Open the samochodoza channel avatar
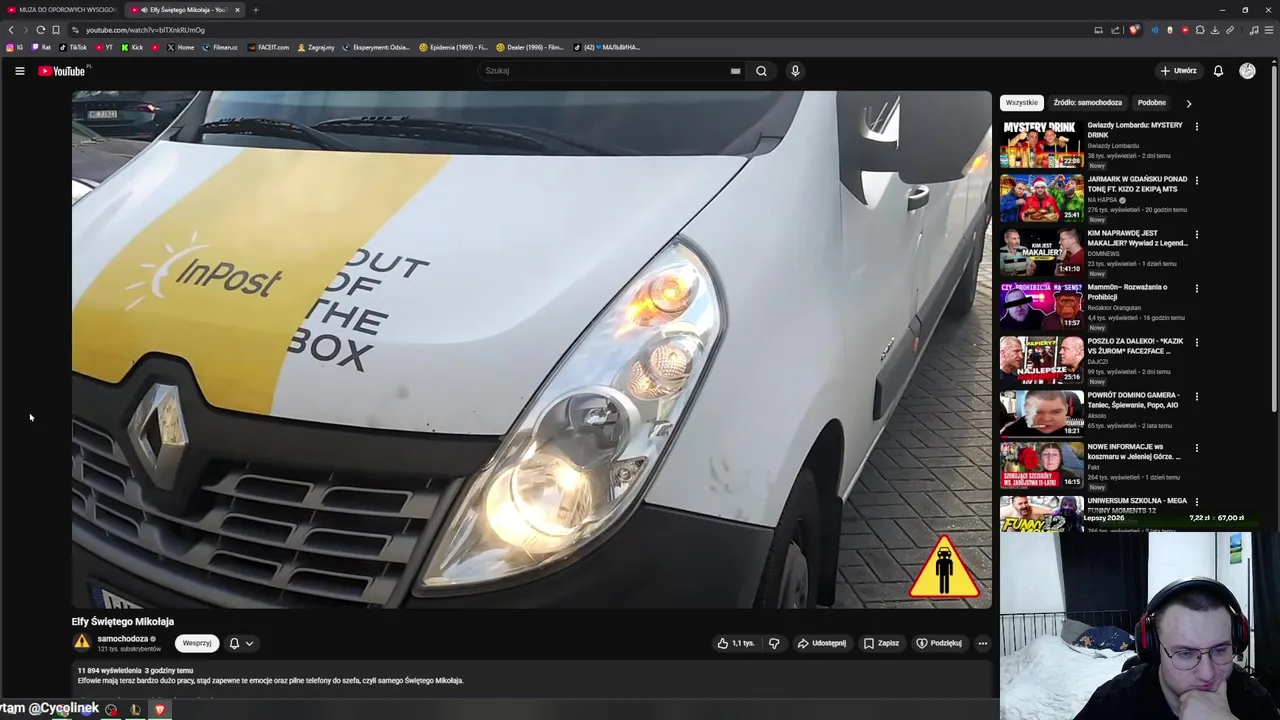Viewport: 1280px width, 720px height. coord(82,642)
